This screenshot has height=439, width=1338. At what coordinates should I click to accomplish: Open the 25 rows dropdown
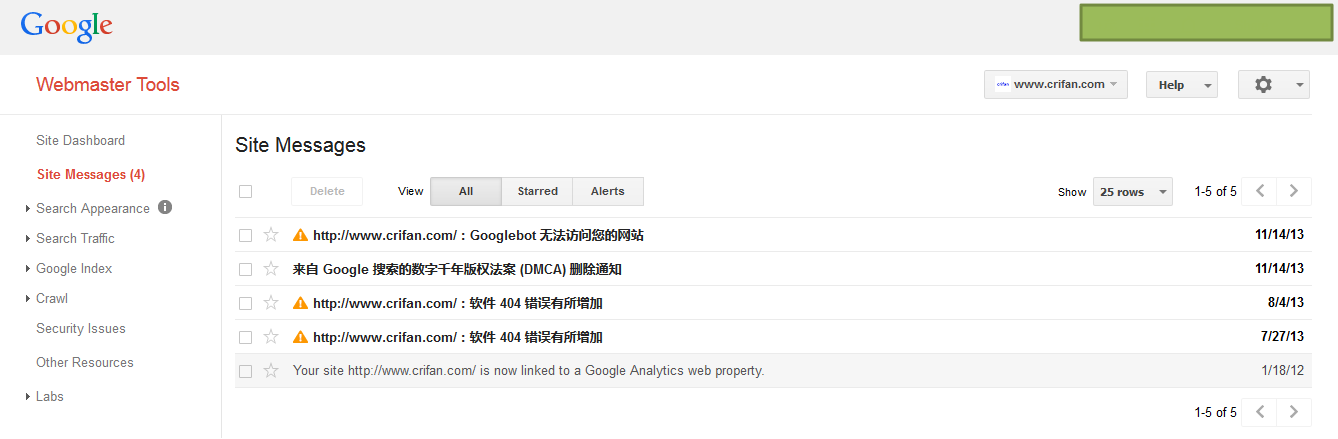[1132, 191]
